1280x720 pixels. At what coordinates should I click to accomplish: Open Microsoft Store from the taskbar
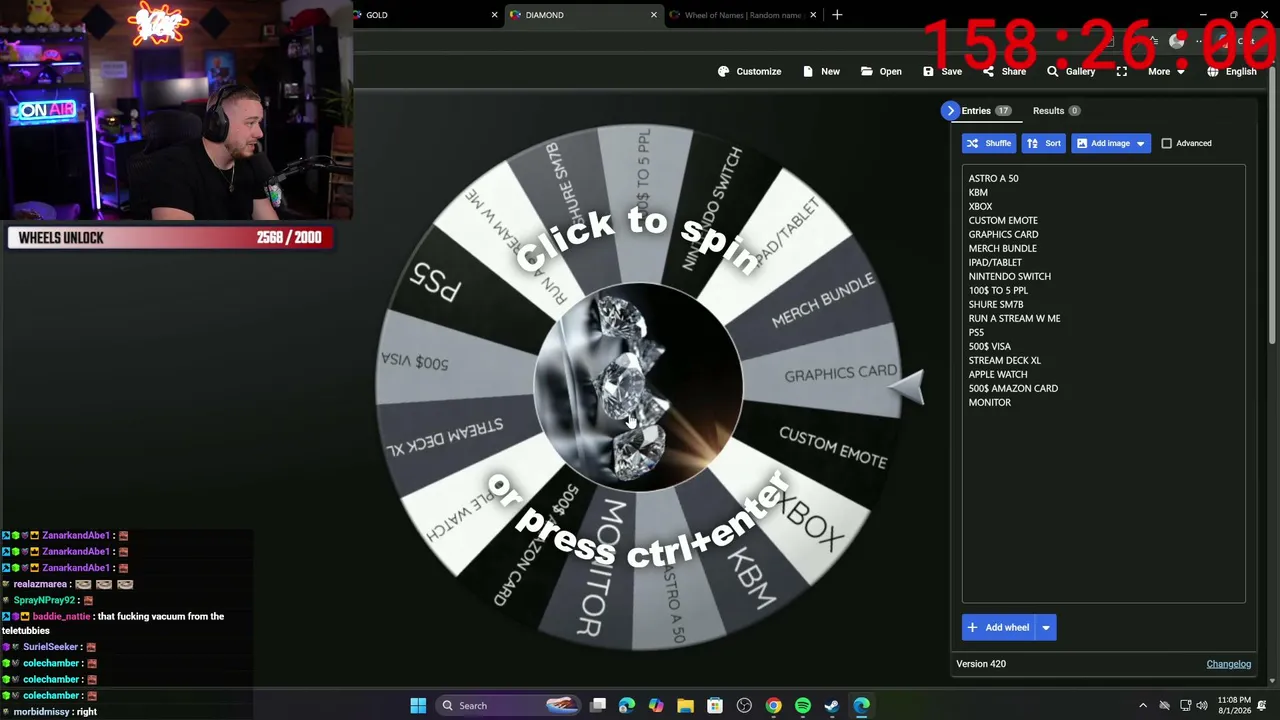pyautogui.click(x=714, y=706)
